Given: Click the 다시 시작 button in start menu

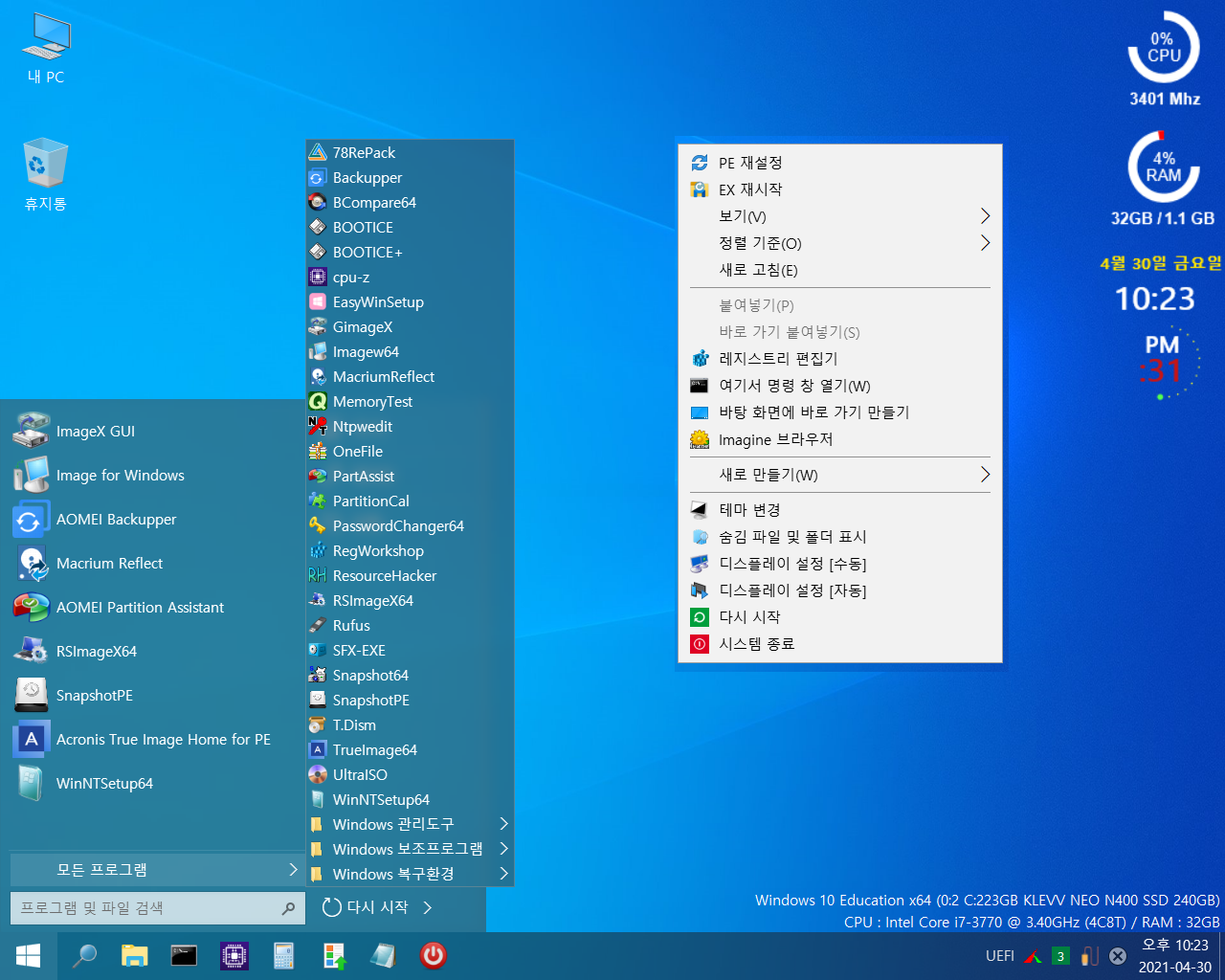Looking at the screenshot, I should click(366, 907).
